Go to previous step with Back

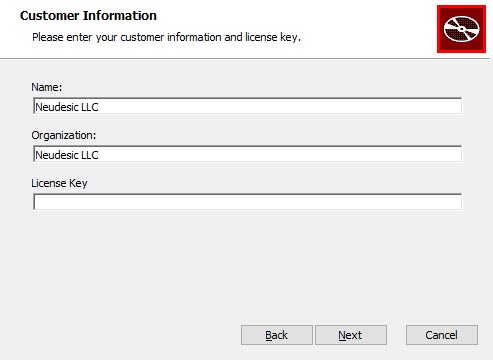point(277,335)
